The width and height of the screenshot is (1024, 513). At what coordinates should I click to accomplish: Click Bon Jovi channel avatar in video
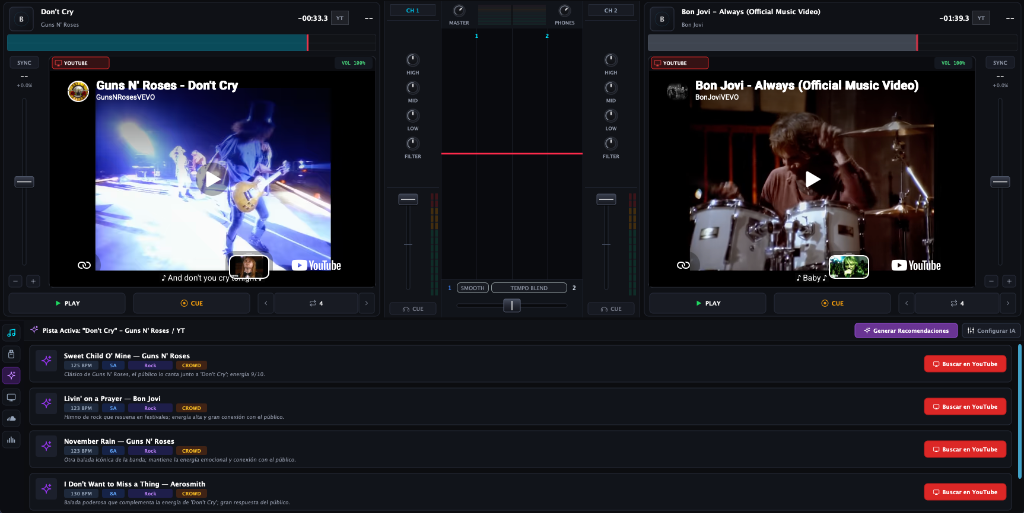(677, 91)
